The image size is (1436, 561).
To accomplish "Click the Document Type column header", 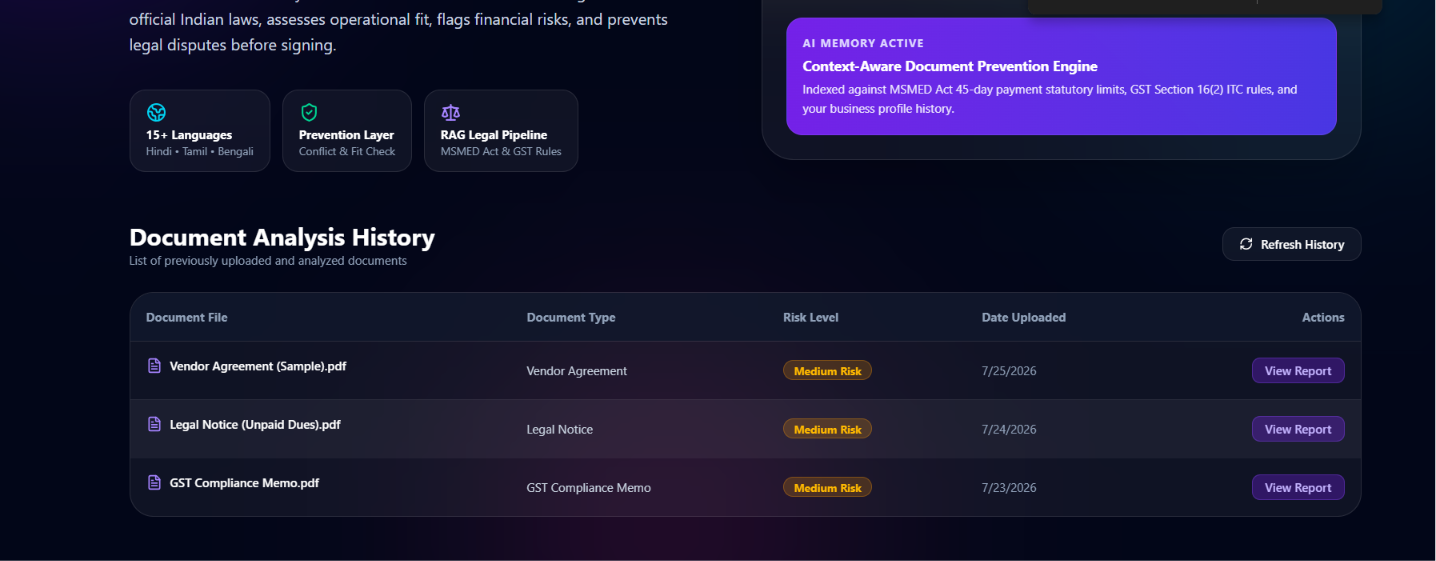I will pyautogui.click(x=571, y=317).
